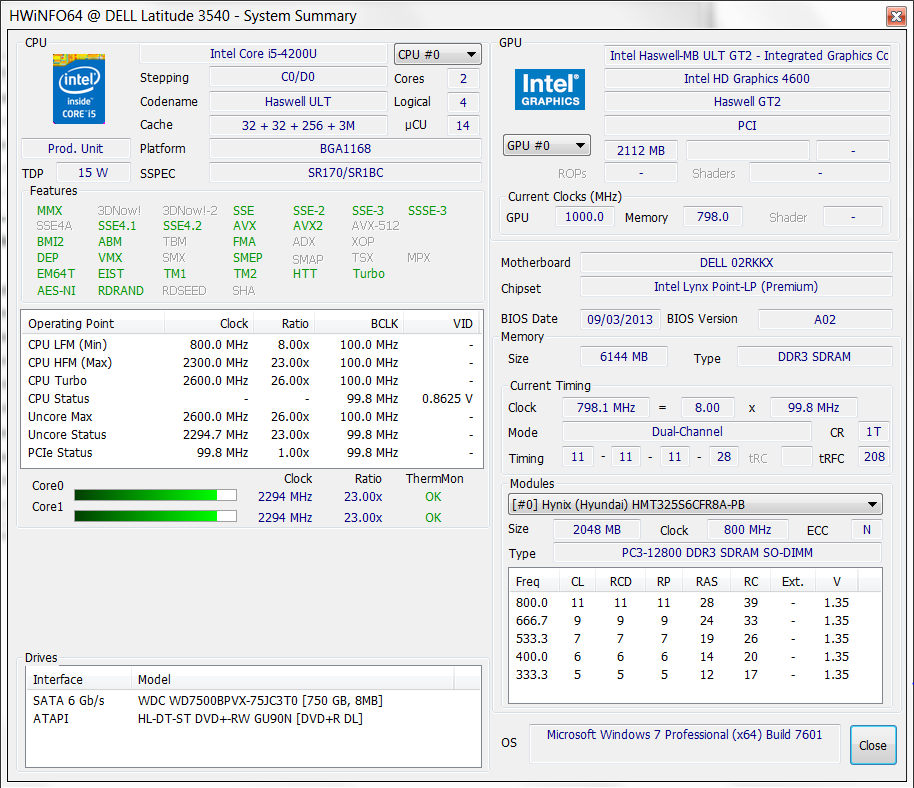The height and width of the screenshot is (788, 914).
Task: Click the 15 W TDP value
Action: pos(93,173)
